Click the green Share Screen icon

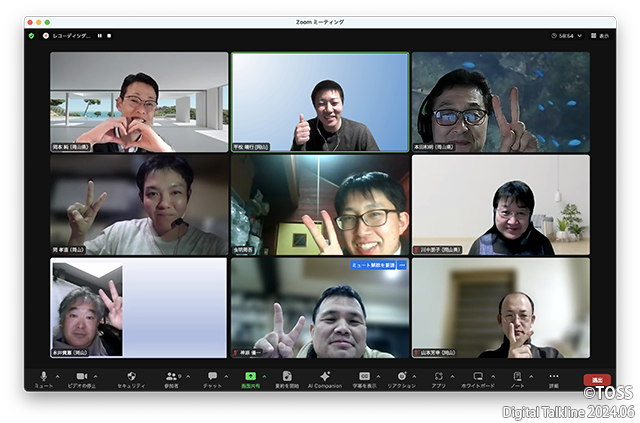(248, 376)
